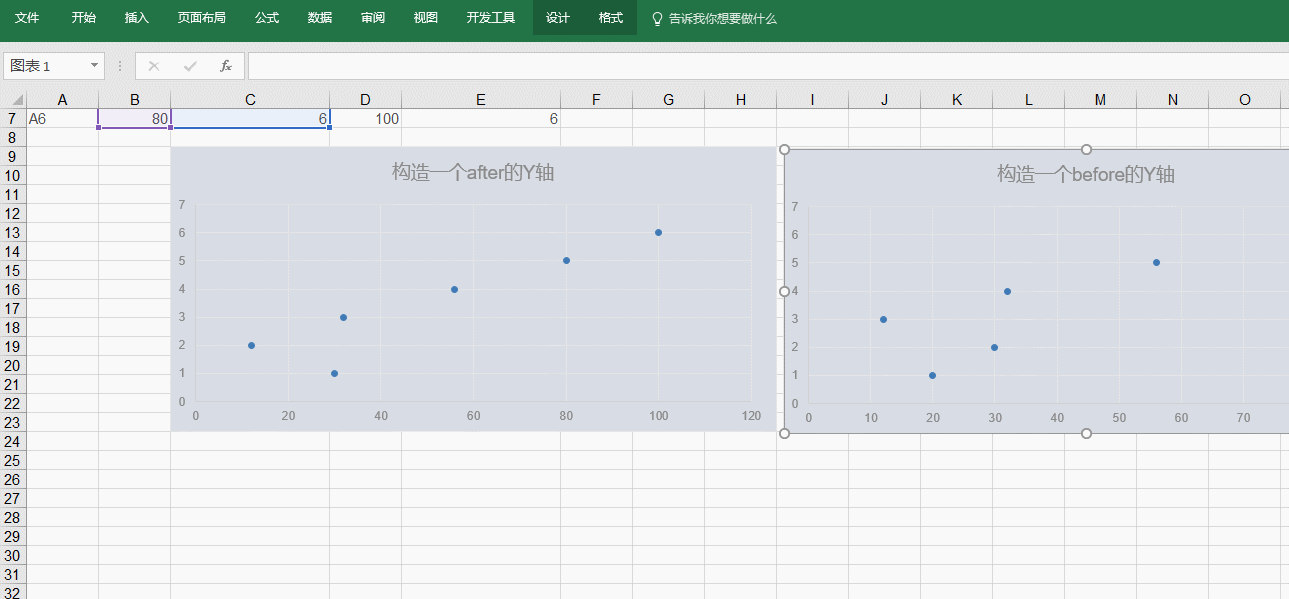This screenshot has height=599, width=1289.
Task: Click cell D7 containing 100
Action: [365, 119]
